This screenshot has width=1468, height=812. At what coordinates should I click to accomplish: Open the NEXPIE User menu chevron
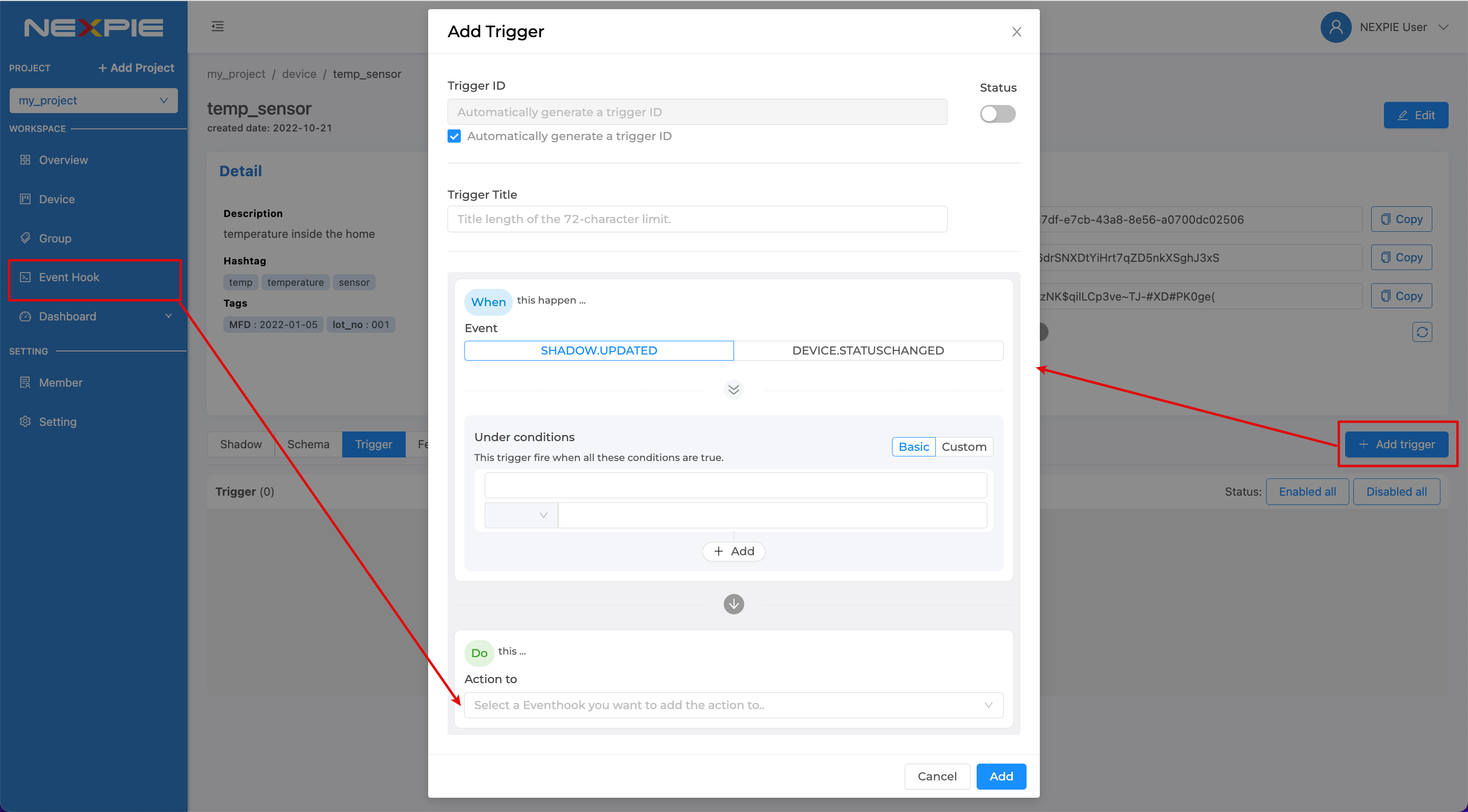(x=1443, y=28)
